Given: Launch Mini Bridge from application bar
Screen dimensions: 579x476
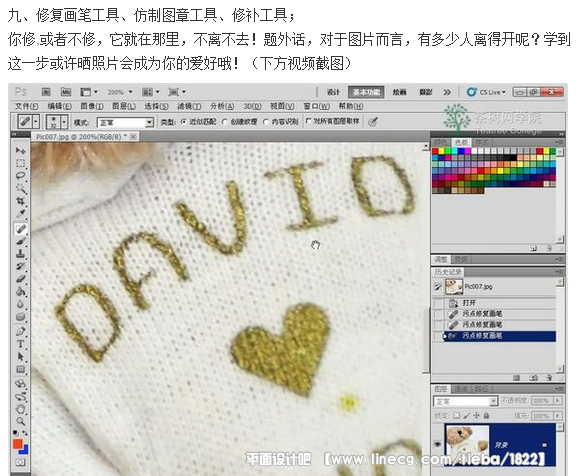Looking at the screenshot, I should click(x=66, y=92).
